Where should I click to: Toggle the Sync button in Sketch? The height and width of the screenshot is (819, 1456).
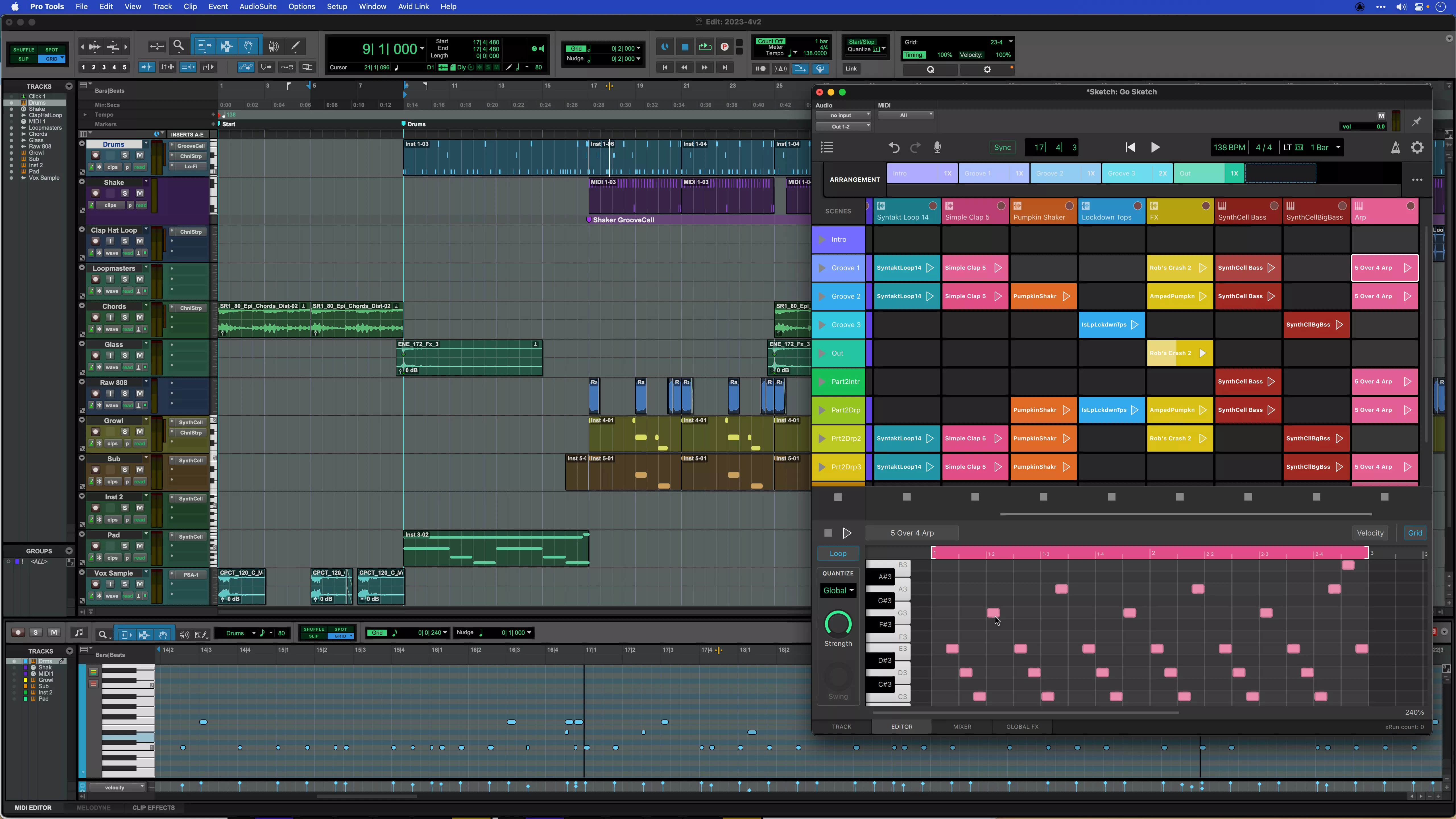point(1002,148)
